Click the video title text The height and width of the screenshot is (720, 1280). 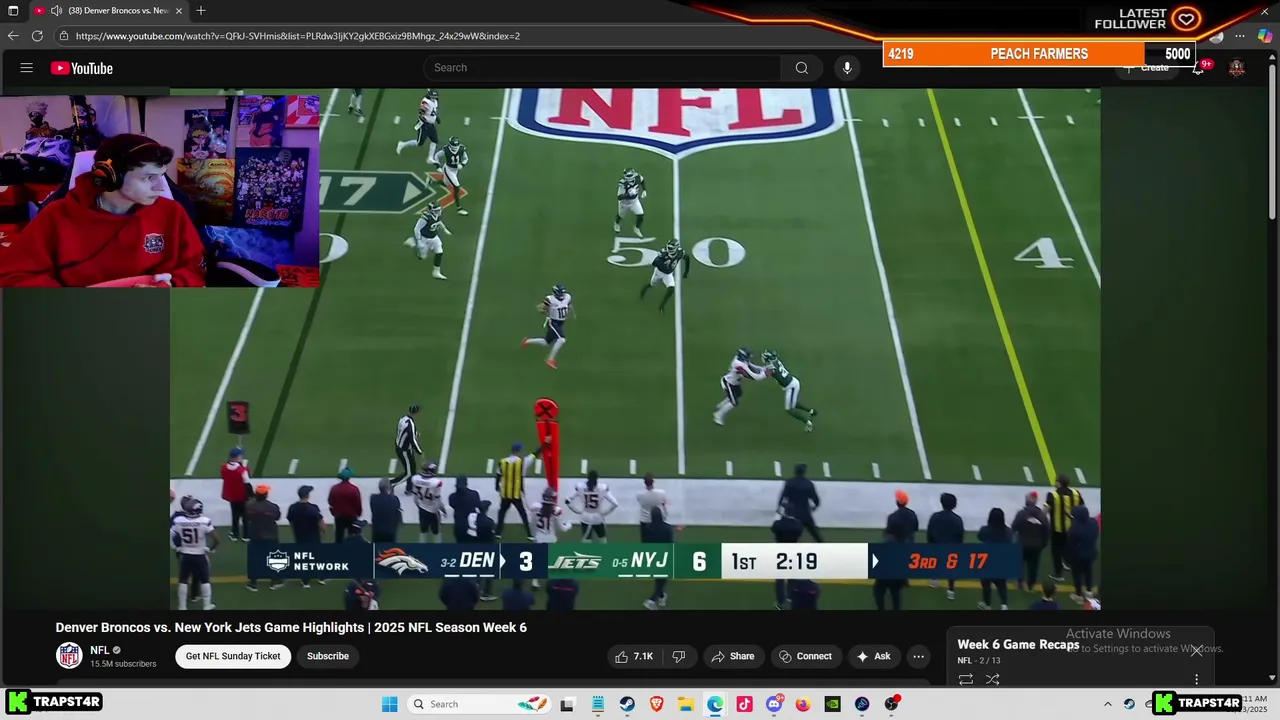click(291, 628)
